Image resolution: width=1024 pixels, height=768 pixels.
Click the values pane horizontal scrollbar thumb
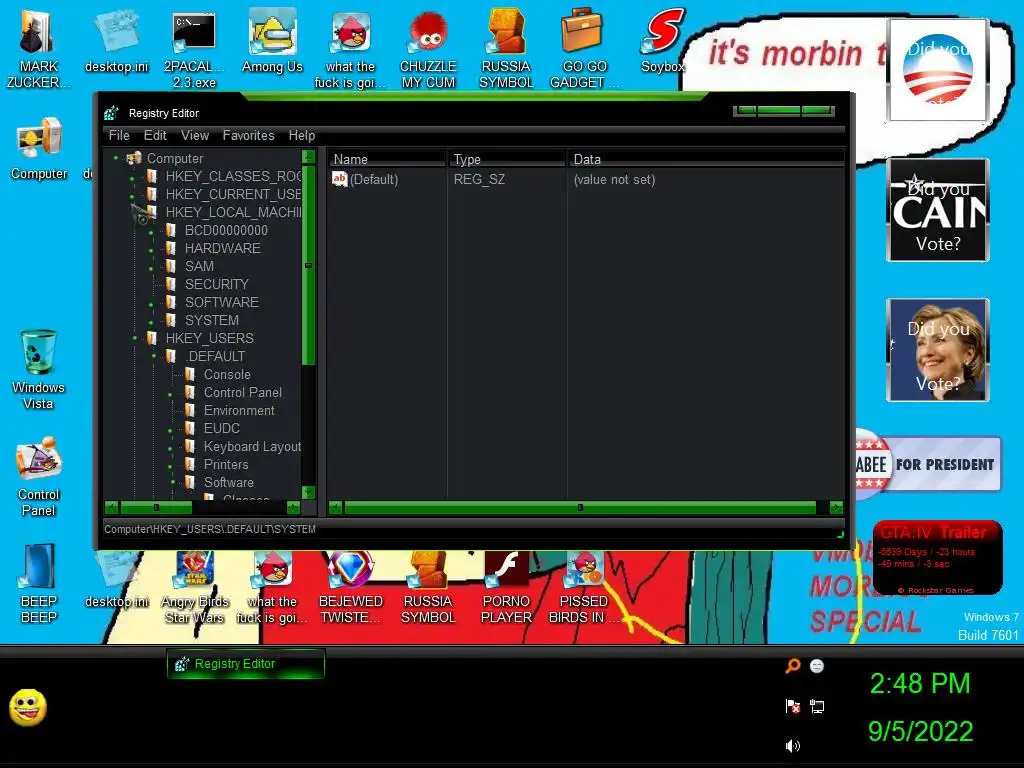[x=580, y=507]
